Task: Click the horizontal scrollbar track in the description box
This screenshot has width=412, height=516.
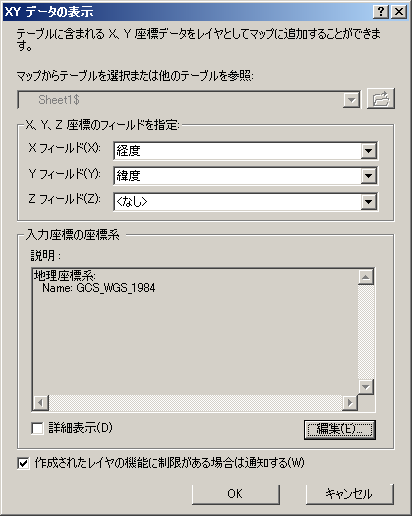Action: tap(196, 402)
